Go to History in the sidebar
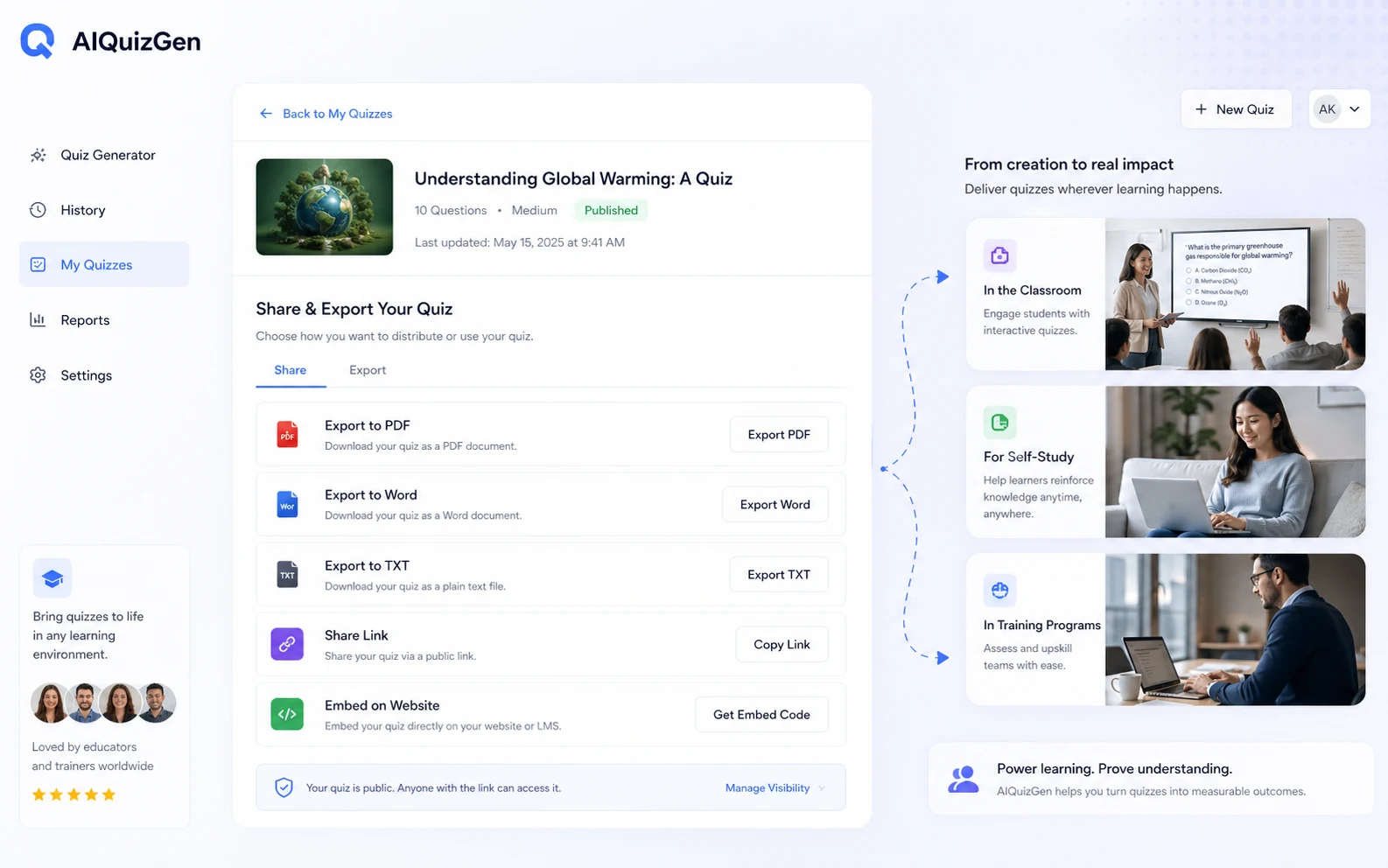 [x=104, y=210]
